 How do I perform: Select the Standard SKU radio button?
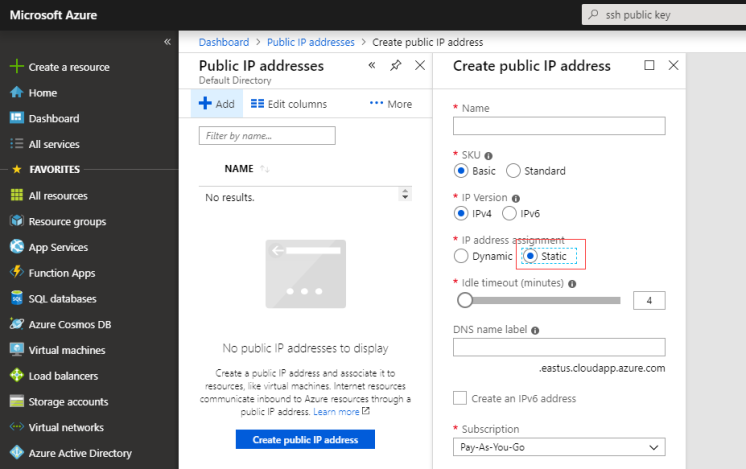[x=513, y=171]
